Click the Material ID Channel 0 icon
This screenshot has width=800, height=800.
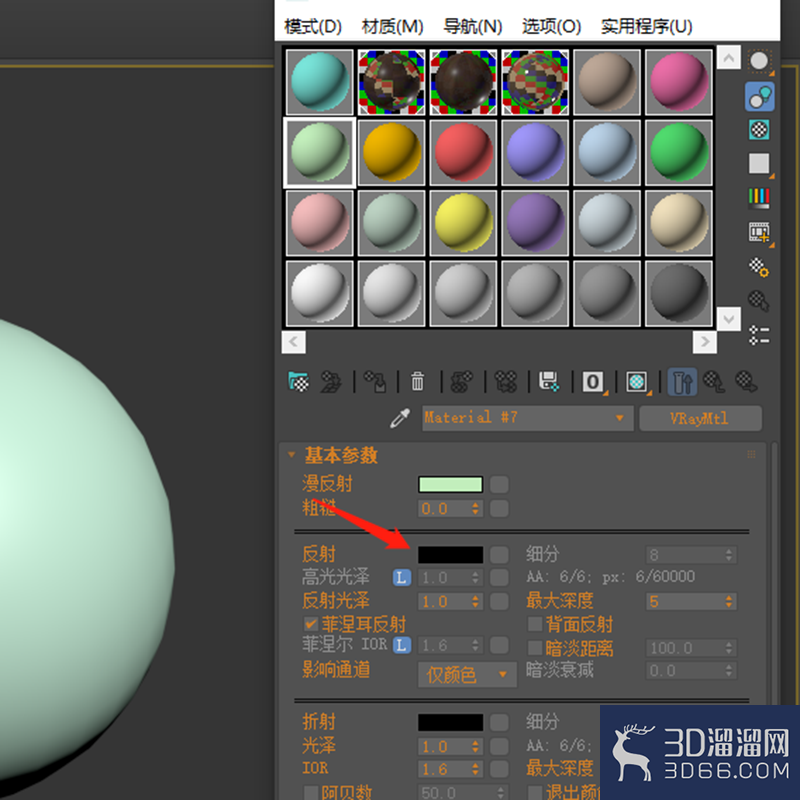click(593, 382)
